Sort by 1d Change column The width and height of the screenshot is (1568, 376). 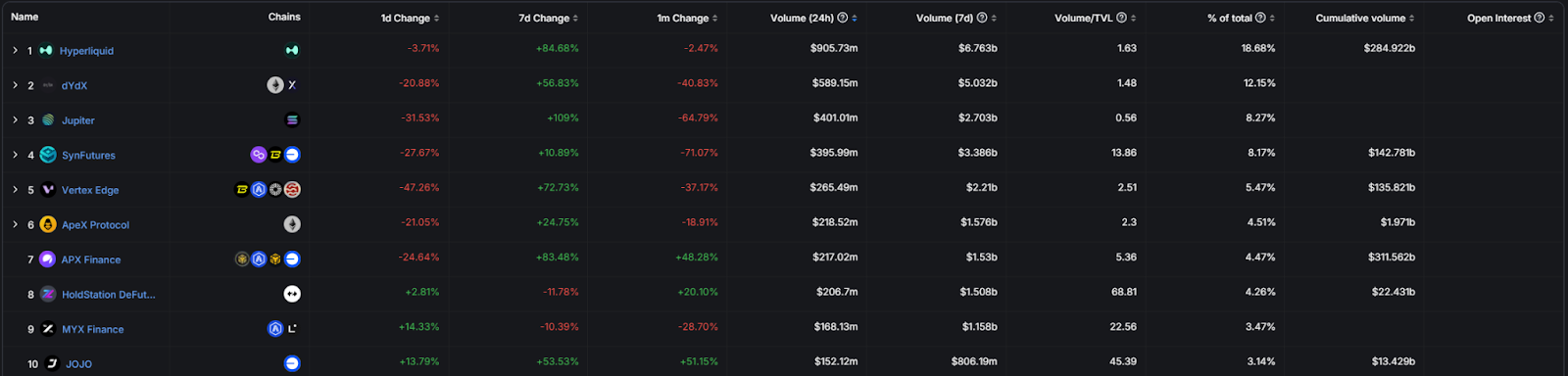pos(410,18)
